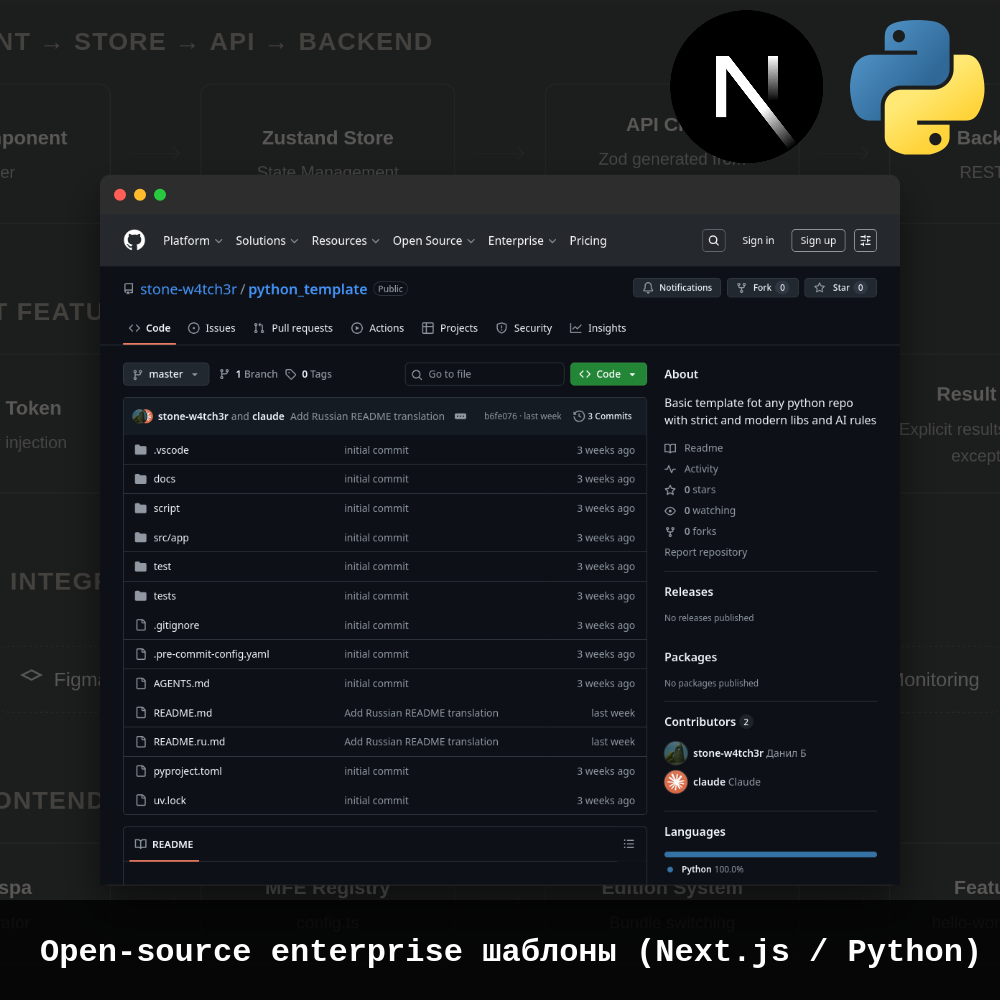Screen dimensions: 1000x1000
Task: Click the star icon beside 0 stars
Action: 670,490
